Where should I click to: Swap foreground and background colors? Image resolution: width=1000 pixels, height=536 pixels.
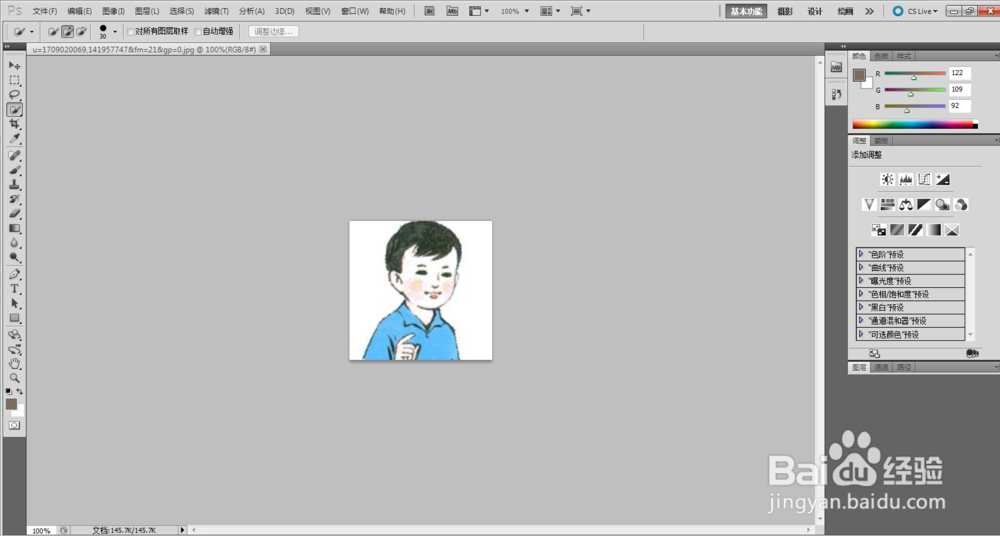[20, 391]
